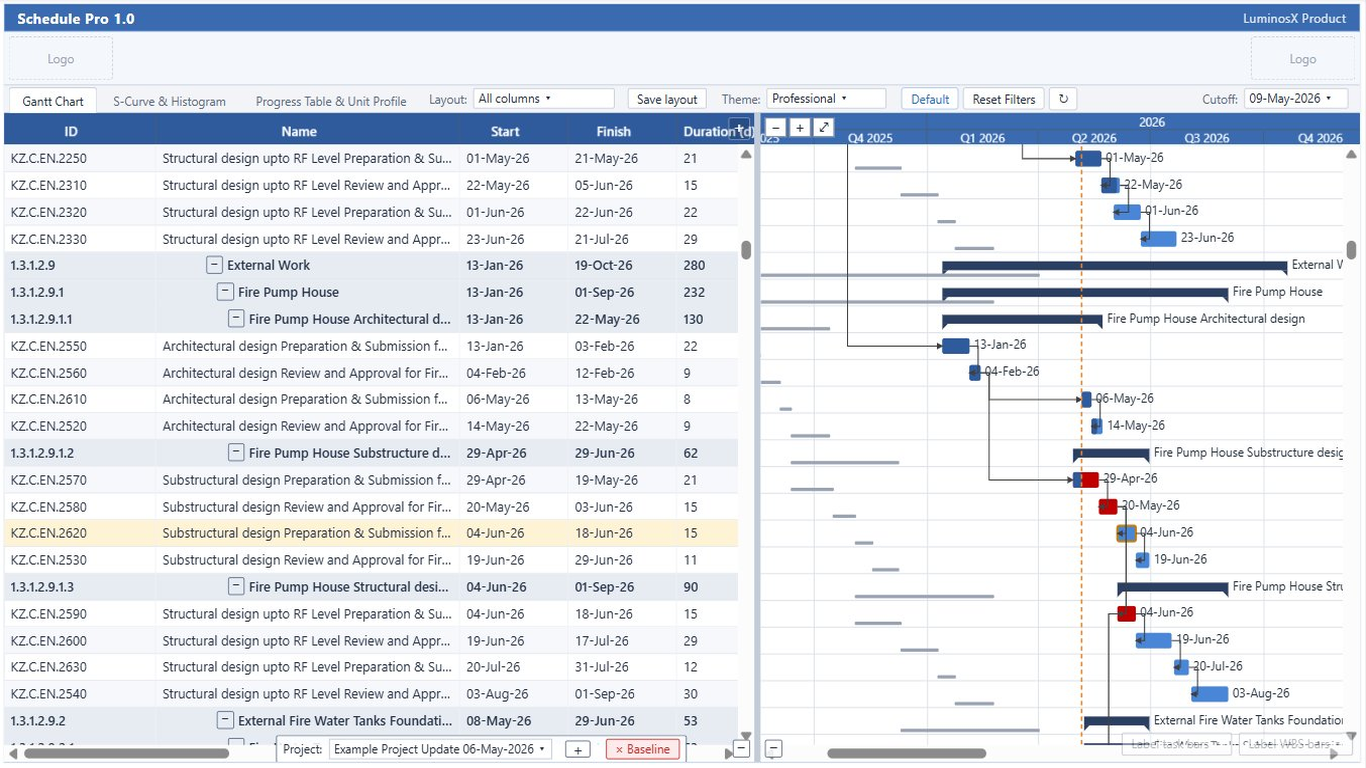The image size is (1366, 768).
Task: Open the Progress Table & Unit Profile tab
Action: click(331, 101)
